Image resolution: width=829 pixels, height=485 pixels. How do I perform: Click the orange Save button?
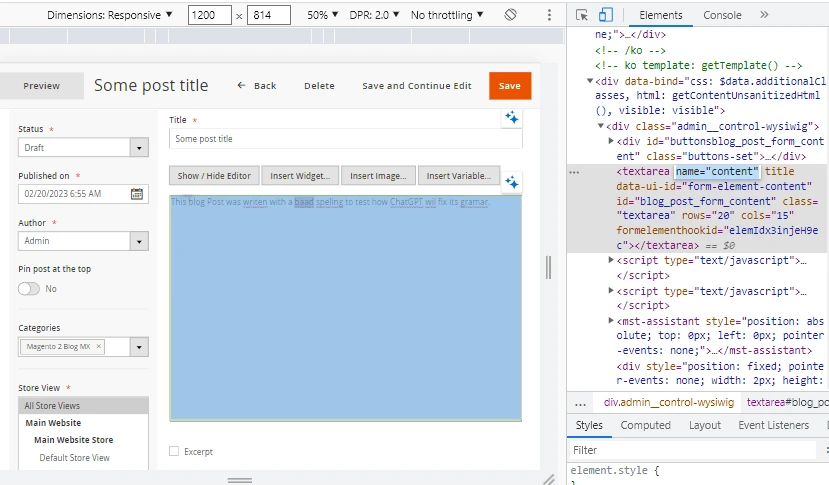[510, 86]
